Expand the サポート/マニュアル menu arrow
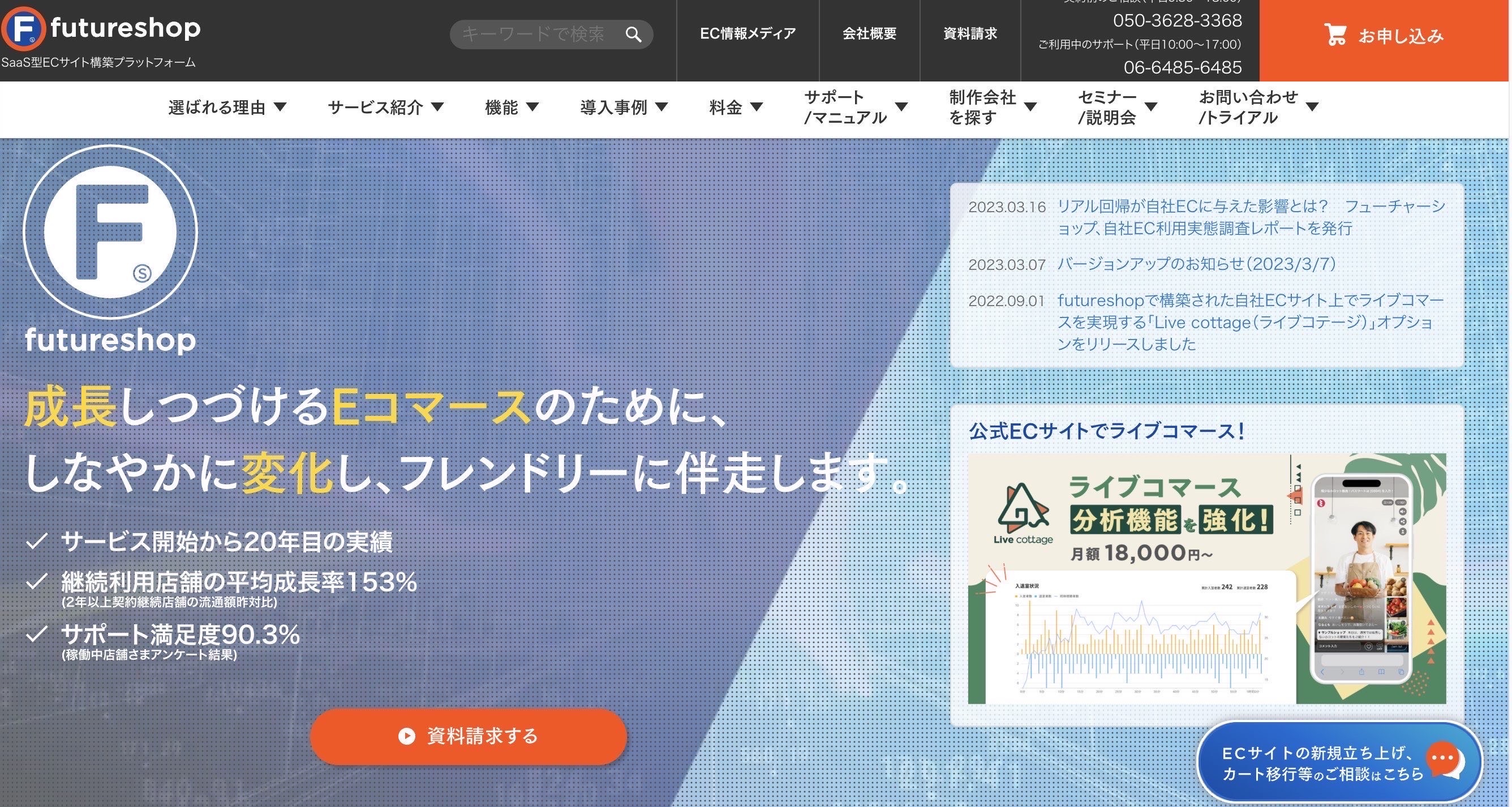The height and width of the screenshot is (807, 1512). (901, 107)
